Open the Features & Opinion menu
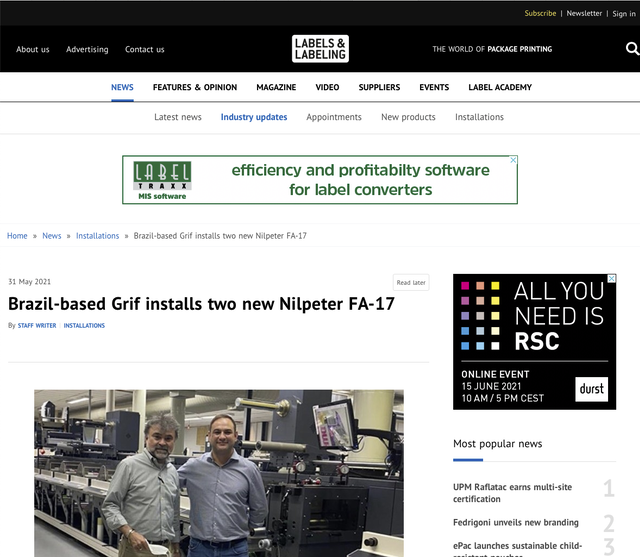640x557 pixels. coord(195,87)
